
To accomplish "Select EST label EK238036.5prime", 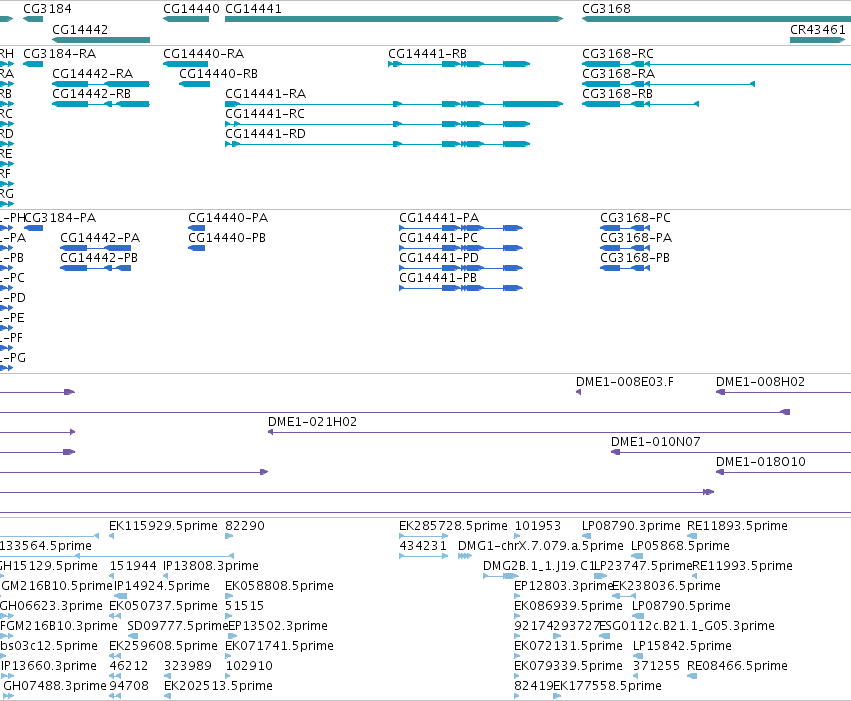I will [x=666, y=586].
